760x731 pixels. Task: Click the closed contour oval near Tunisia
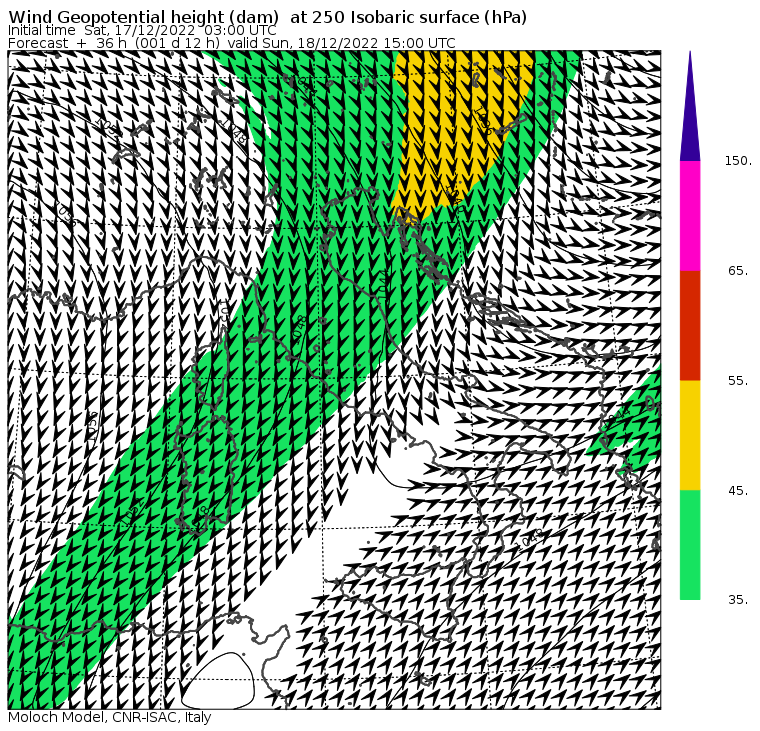pos(218,681)
